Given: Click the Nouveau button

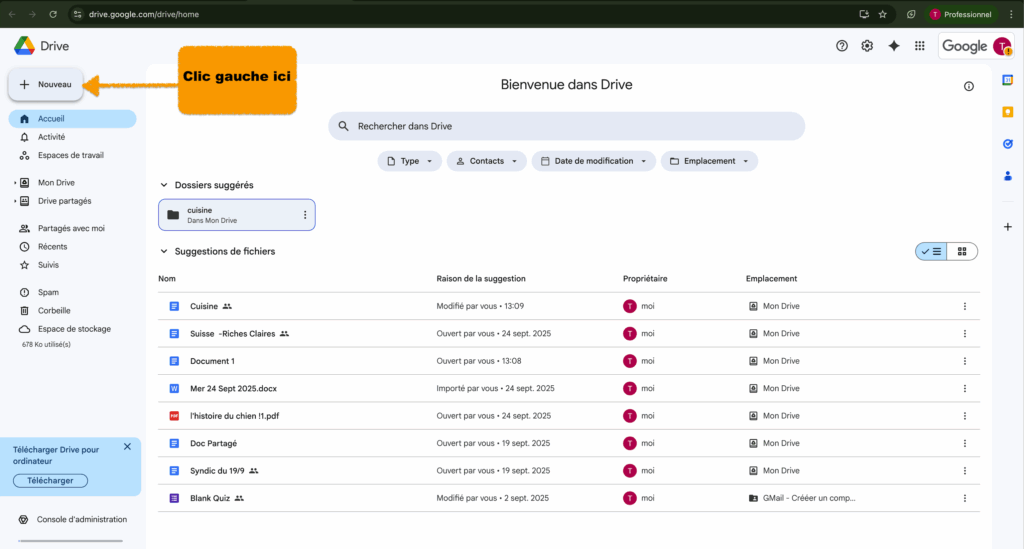Looking at the screenshot, I should point(46,85).
